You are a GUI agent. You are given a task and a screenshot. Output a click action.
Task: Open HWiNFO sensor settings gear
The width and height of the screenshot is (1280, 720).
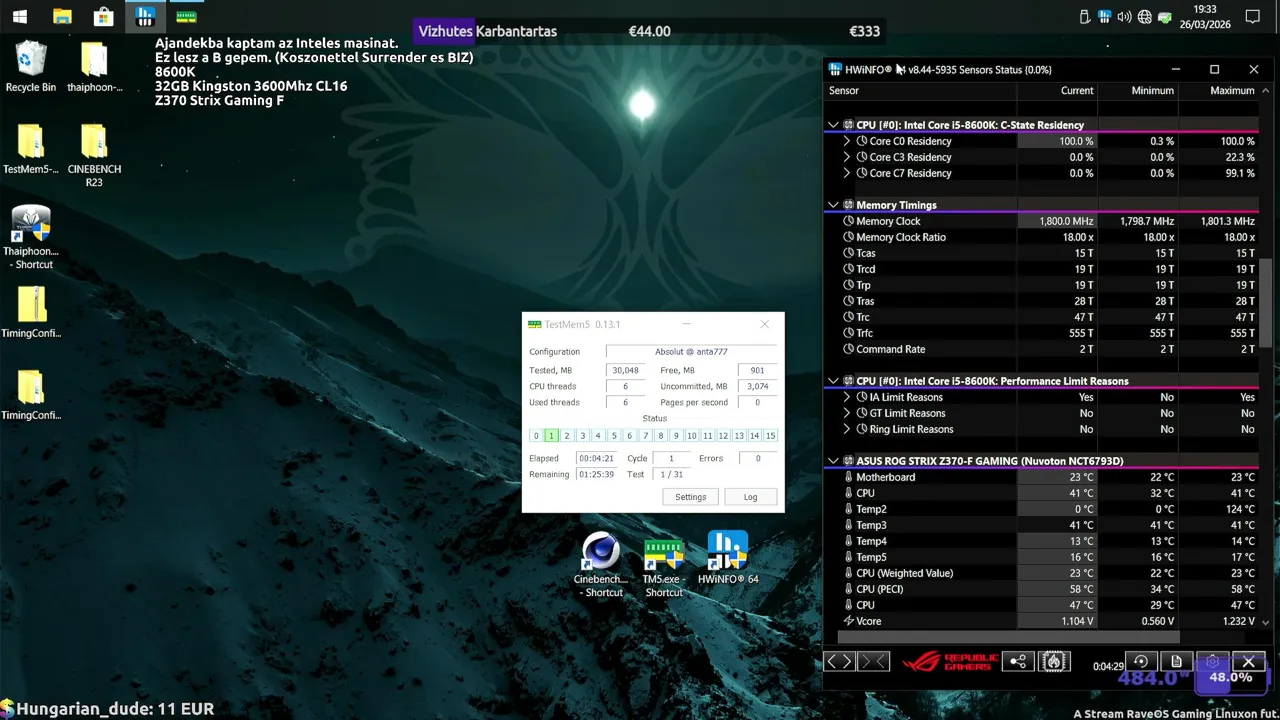[x=1212, y=662]
